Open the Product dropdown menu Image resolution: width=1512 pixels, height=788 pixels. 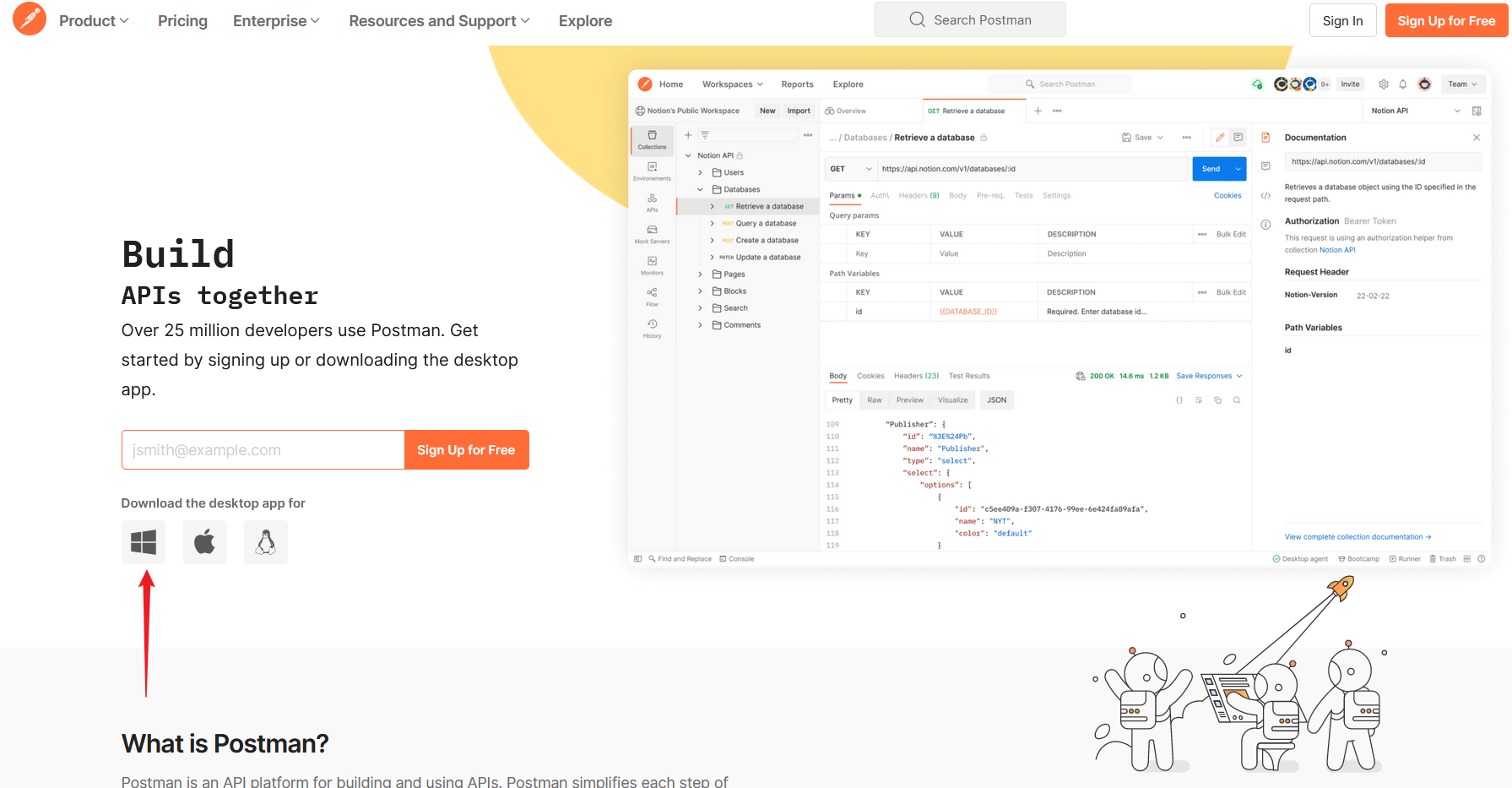pyautogui.click(x=94, y=21)
